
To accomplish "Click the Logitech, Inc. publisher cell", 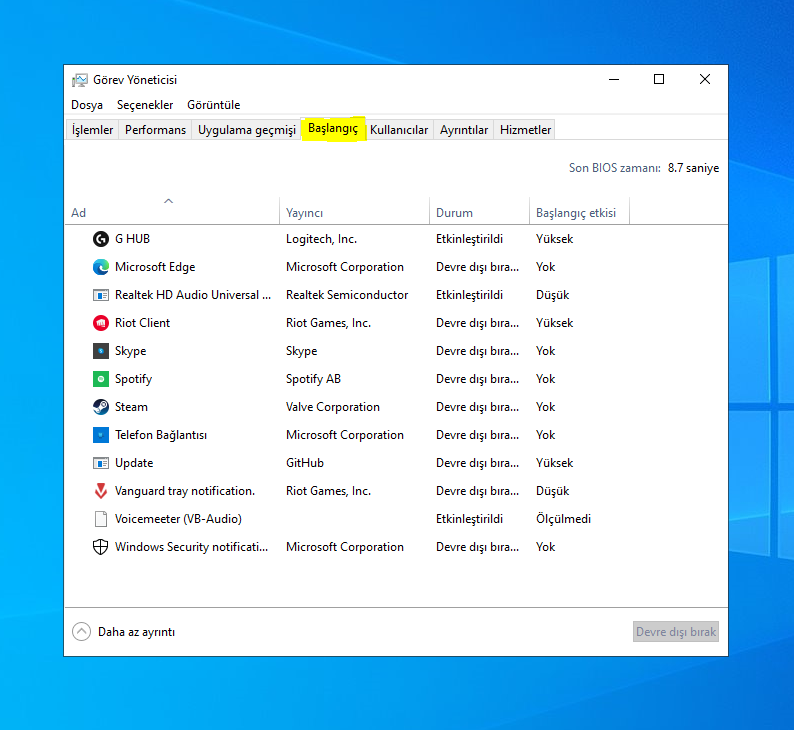I will coord(321,238).
